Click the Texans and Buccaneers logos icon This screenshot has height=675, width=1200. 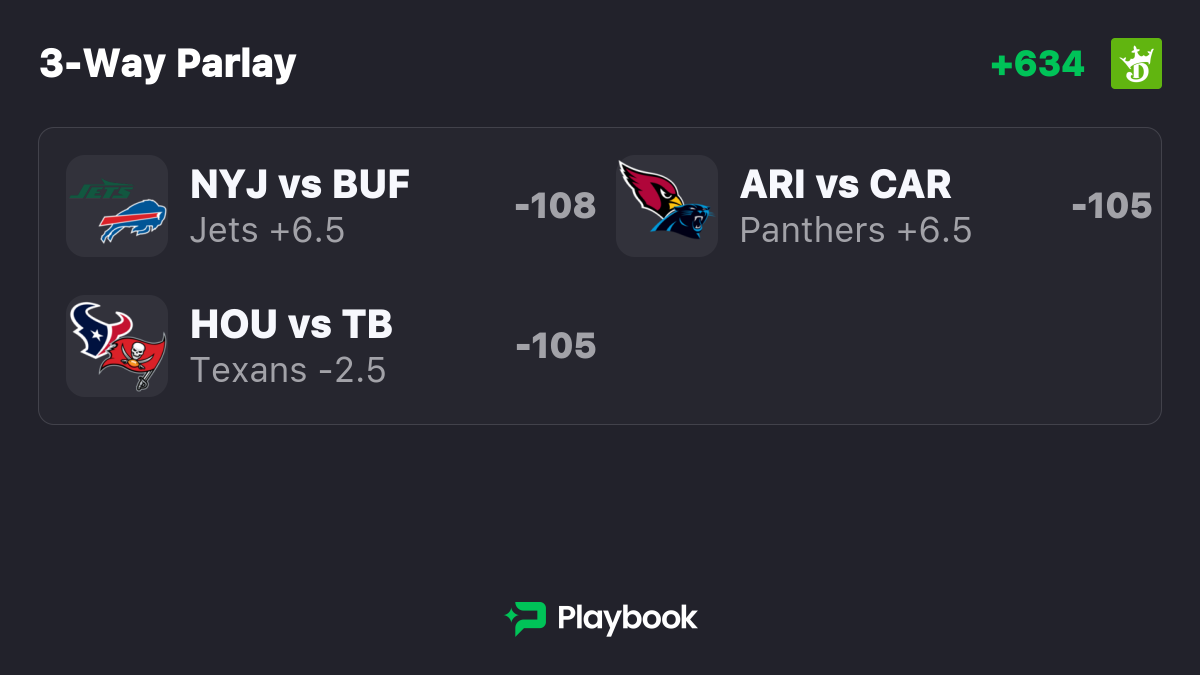coord(117,346)
